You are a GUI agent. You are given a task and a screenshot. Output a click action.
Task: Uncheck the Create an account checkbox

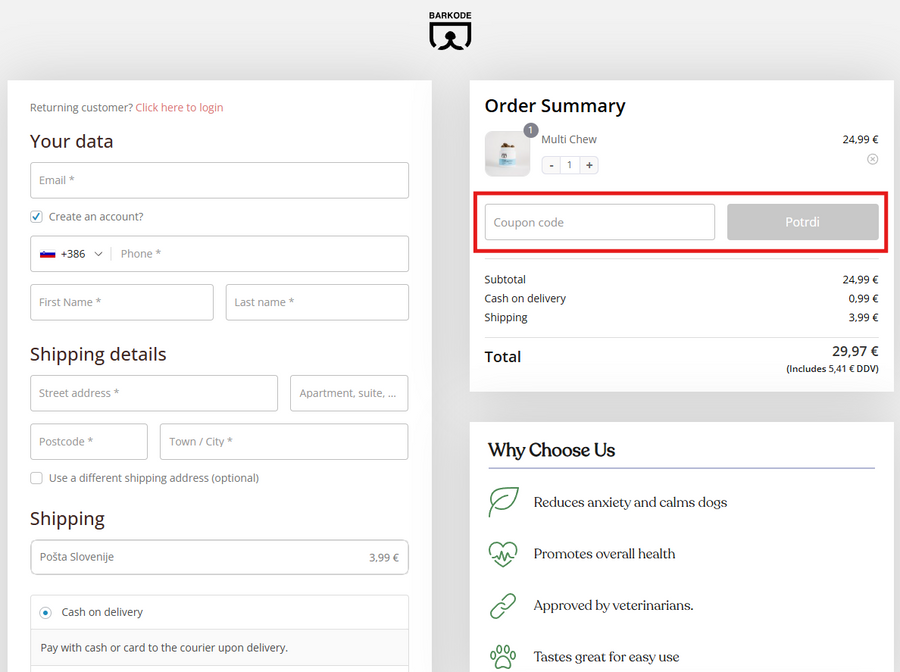pos(37,217)
